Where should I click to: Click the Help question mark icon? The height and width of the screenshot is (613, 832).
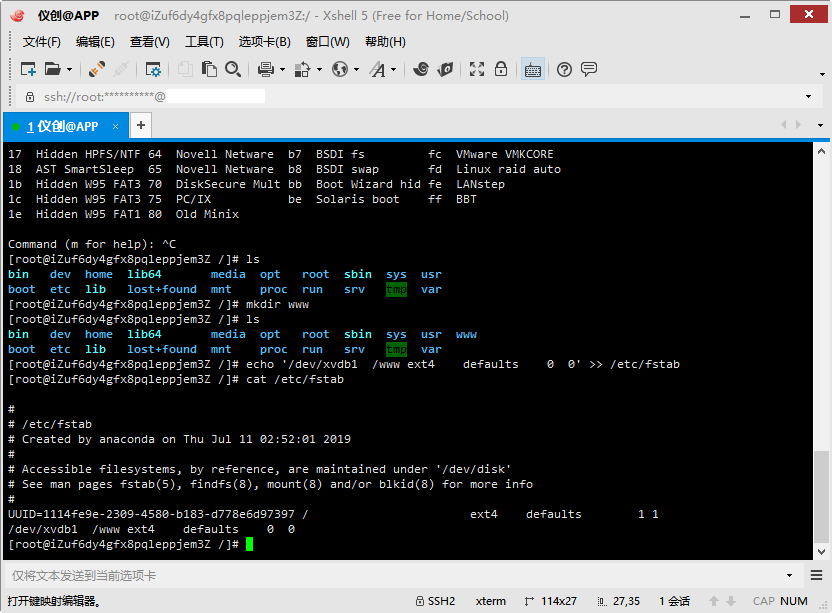point(564,69)
